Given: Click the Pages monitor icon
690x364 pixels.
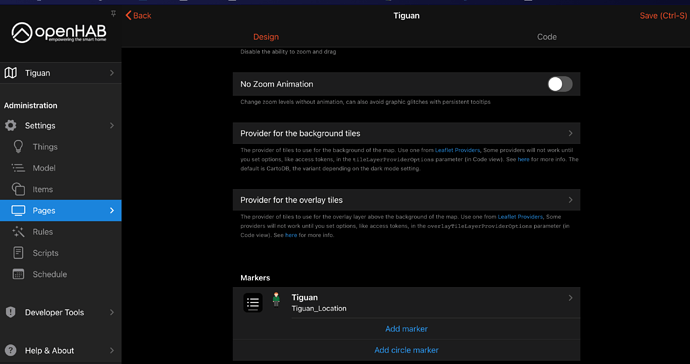Looking at the screenshot, I should coord(18,210).
